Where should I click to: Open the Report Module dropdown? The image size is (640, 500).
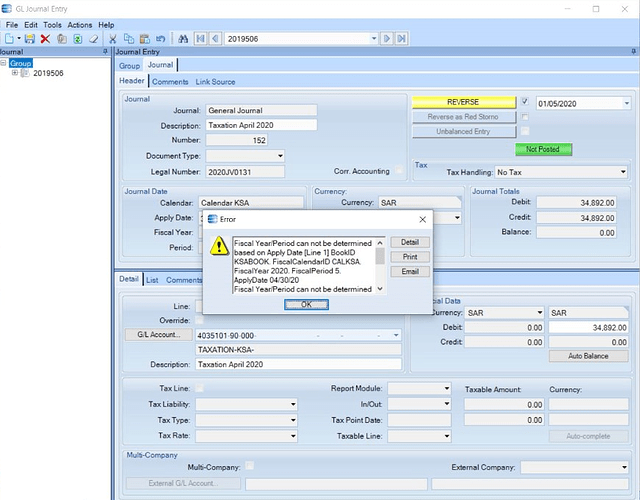pos(447,389)
